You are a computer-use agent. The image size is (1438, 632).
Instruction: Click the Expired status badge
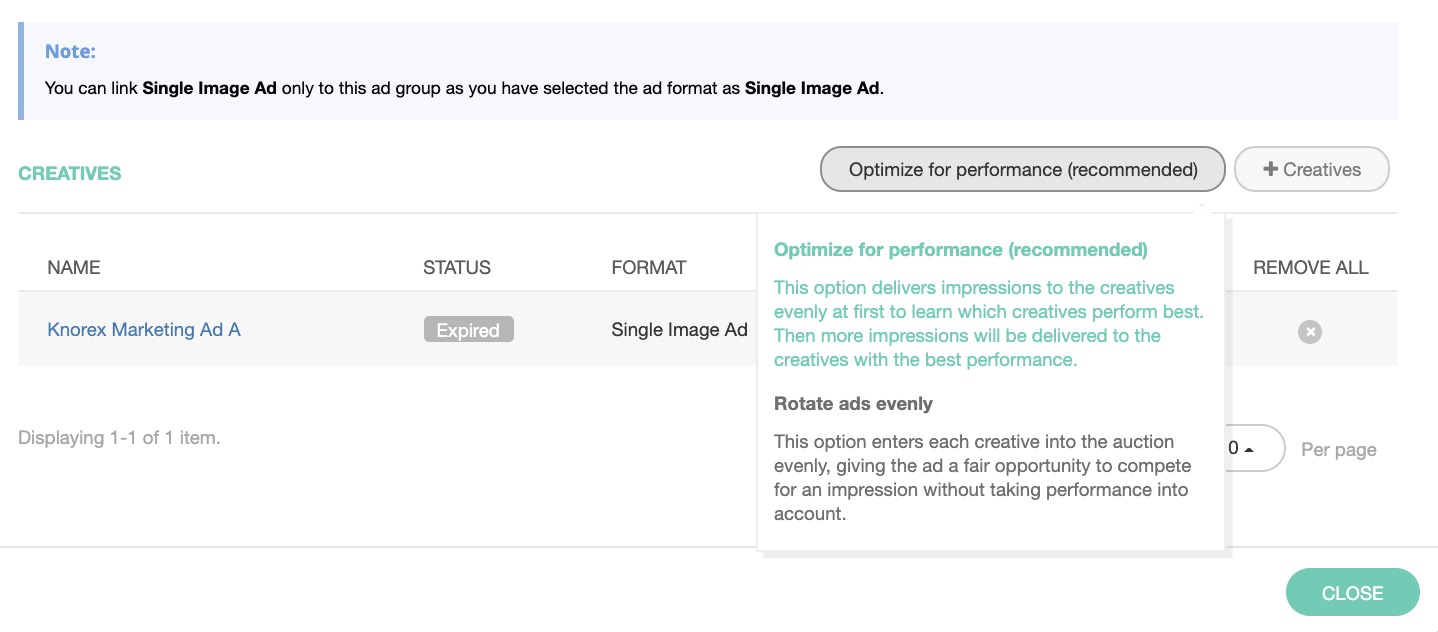(x=468, y=330)
